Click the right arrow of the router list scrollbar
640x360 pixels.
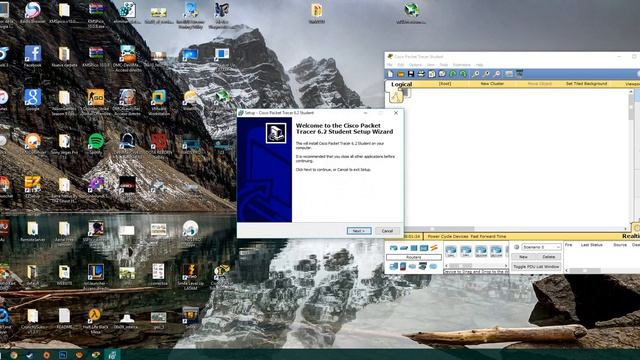pyautogui.click(x=506, y=265)
